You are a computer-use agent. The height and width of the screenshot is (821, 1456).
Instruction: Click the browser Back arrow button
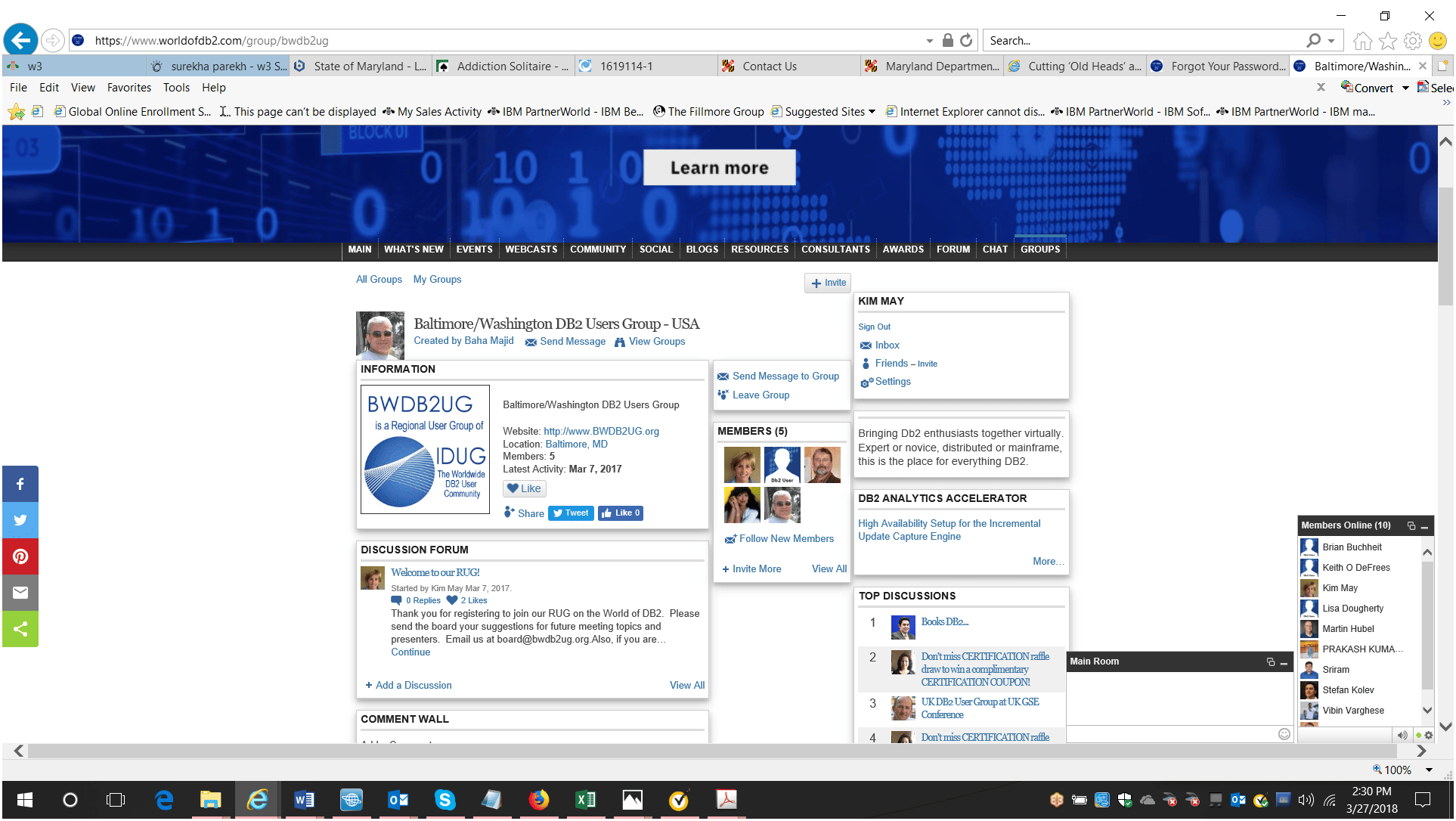click(x=20, y=40)
